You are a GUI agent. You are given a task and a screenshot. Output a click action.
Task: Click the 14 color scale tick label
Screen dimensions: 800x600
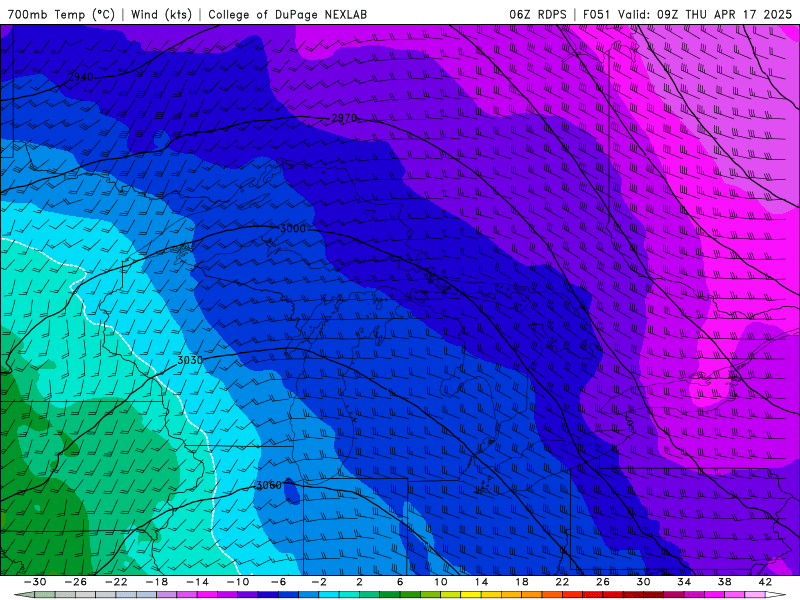coord(481,582)
